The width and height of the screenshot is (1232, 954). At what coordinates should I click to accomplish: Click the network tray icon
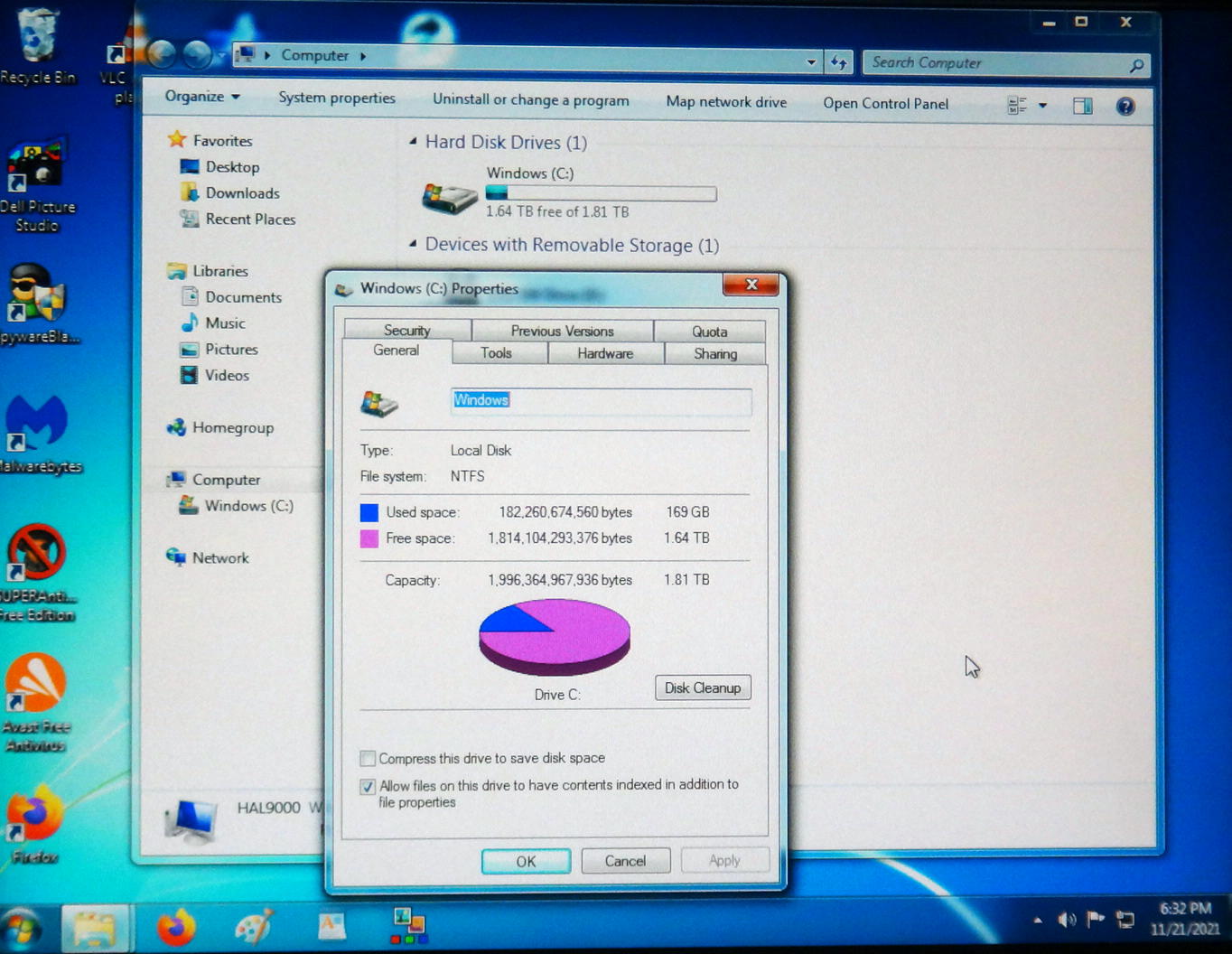tap(1125, 920)
